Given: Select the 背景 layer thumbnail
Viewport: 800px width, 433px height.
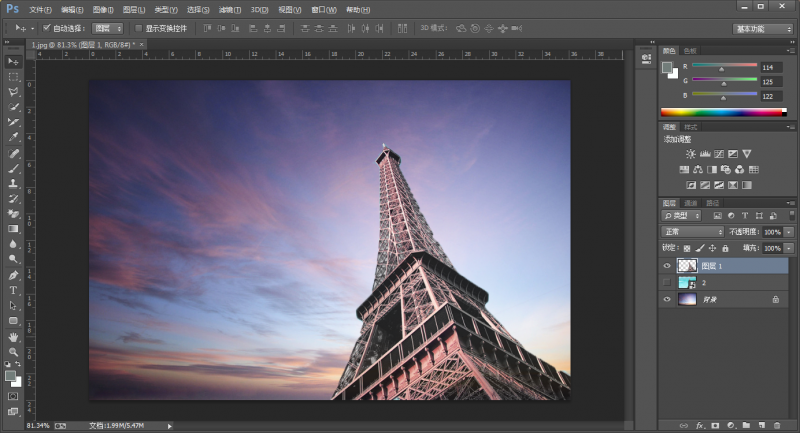Looking at the screenshot, I should point(686,299).
